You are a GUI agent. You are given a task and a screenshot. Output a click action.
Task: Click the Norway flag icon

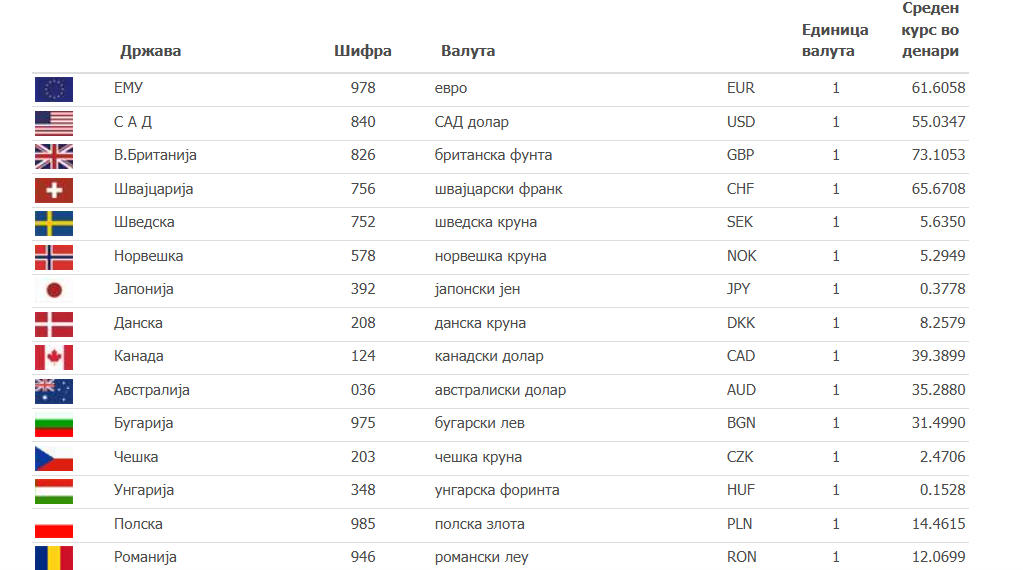(x=54, y=257)
